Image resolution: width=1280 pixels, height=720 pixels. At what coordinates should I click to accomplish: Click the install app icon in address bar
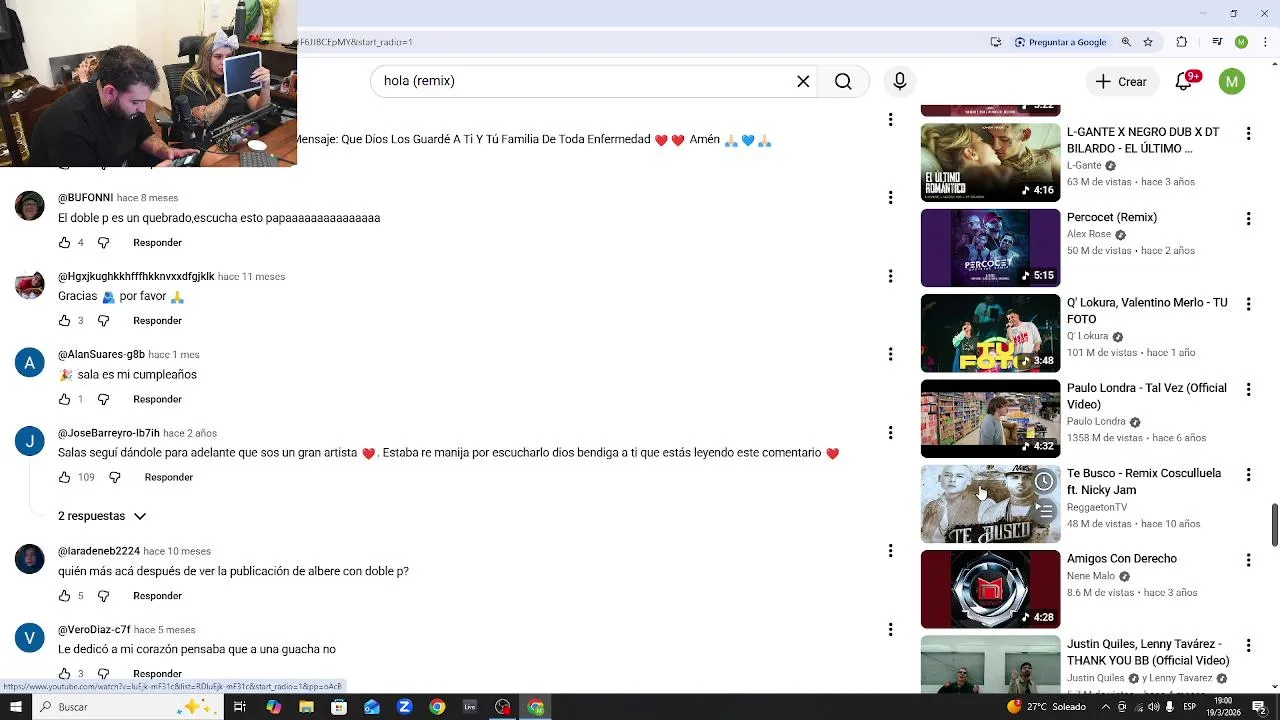[x=996, y=42]
